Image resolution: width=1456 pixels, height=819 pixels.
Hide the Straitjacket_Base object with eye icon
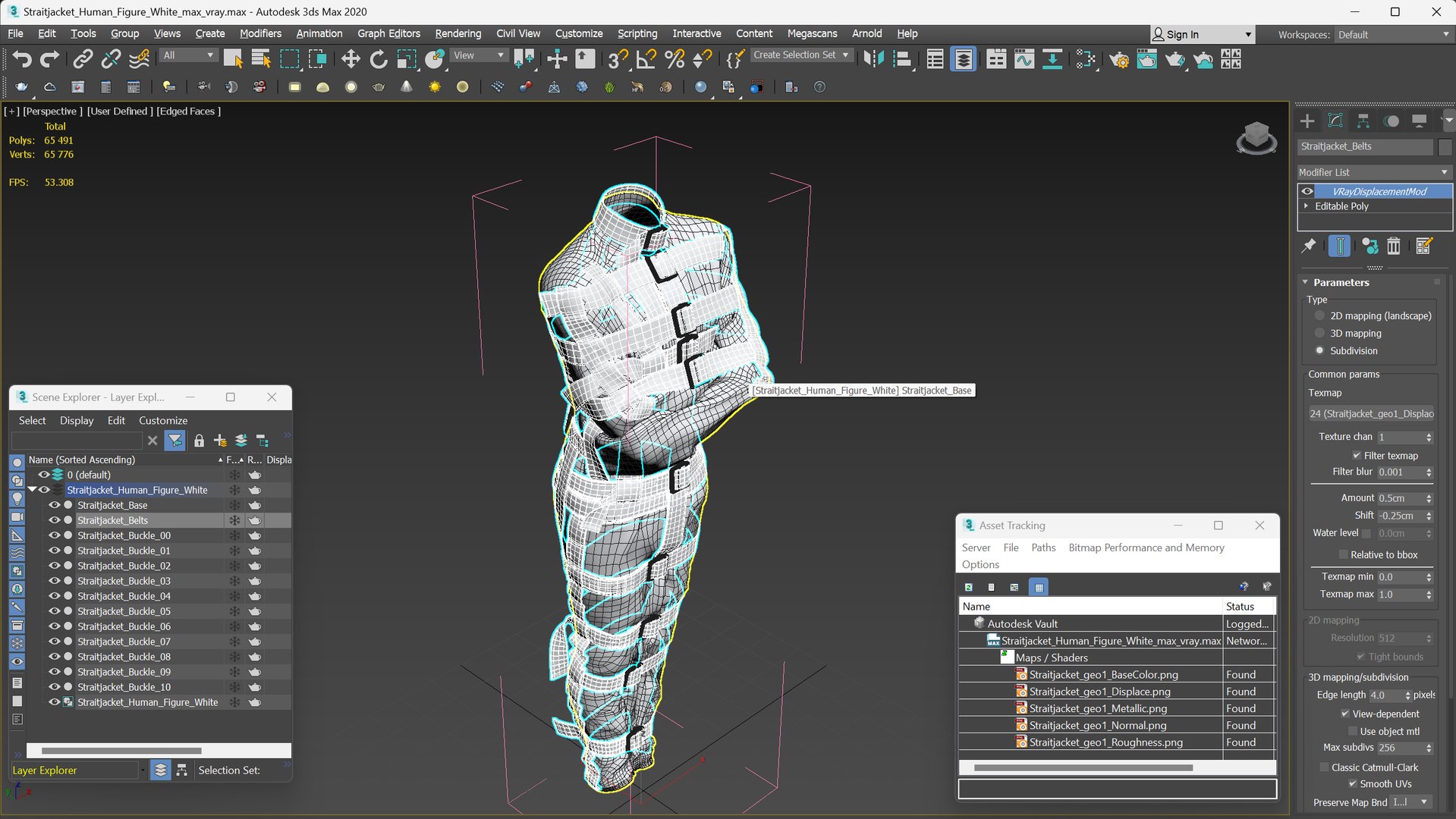[x=55, y=505]
